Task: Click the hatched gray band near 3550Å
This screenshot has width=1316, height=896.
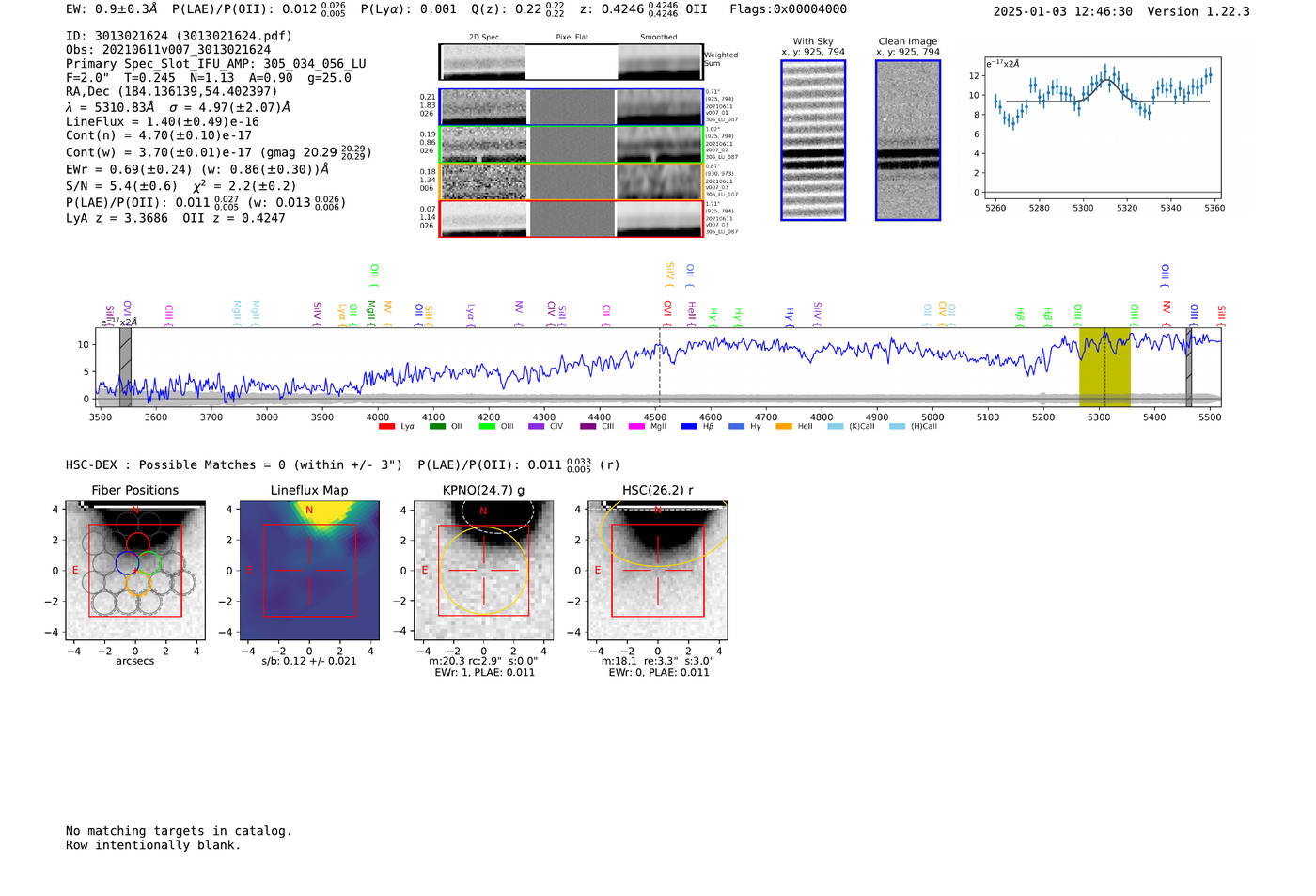Action: 125,368
